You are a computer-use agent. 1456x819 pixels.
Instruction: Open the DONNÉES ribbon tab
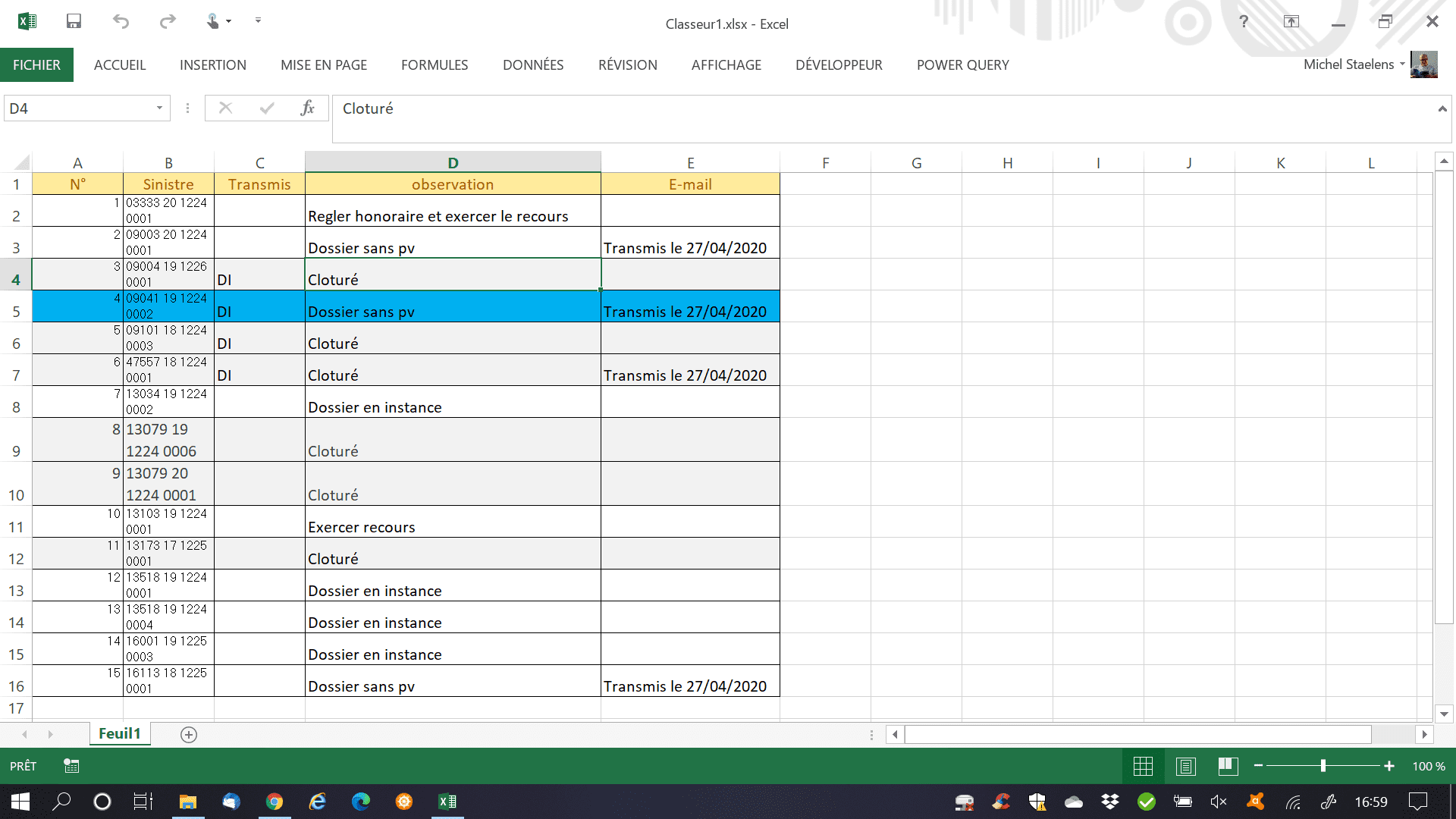click(x=533, y=65)
